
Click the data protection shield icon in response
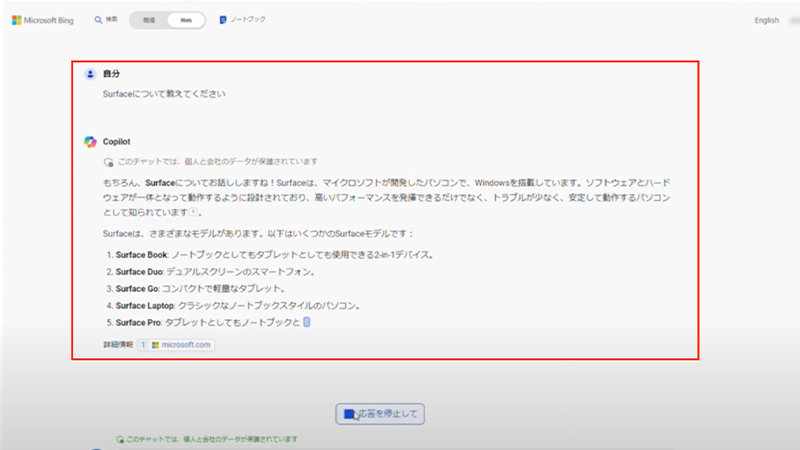108,161
